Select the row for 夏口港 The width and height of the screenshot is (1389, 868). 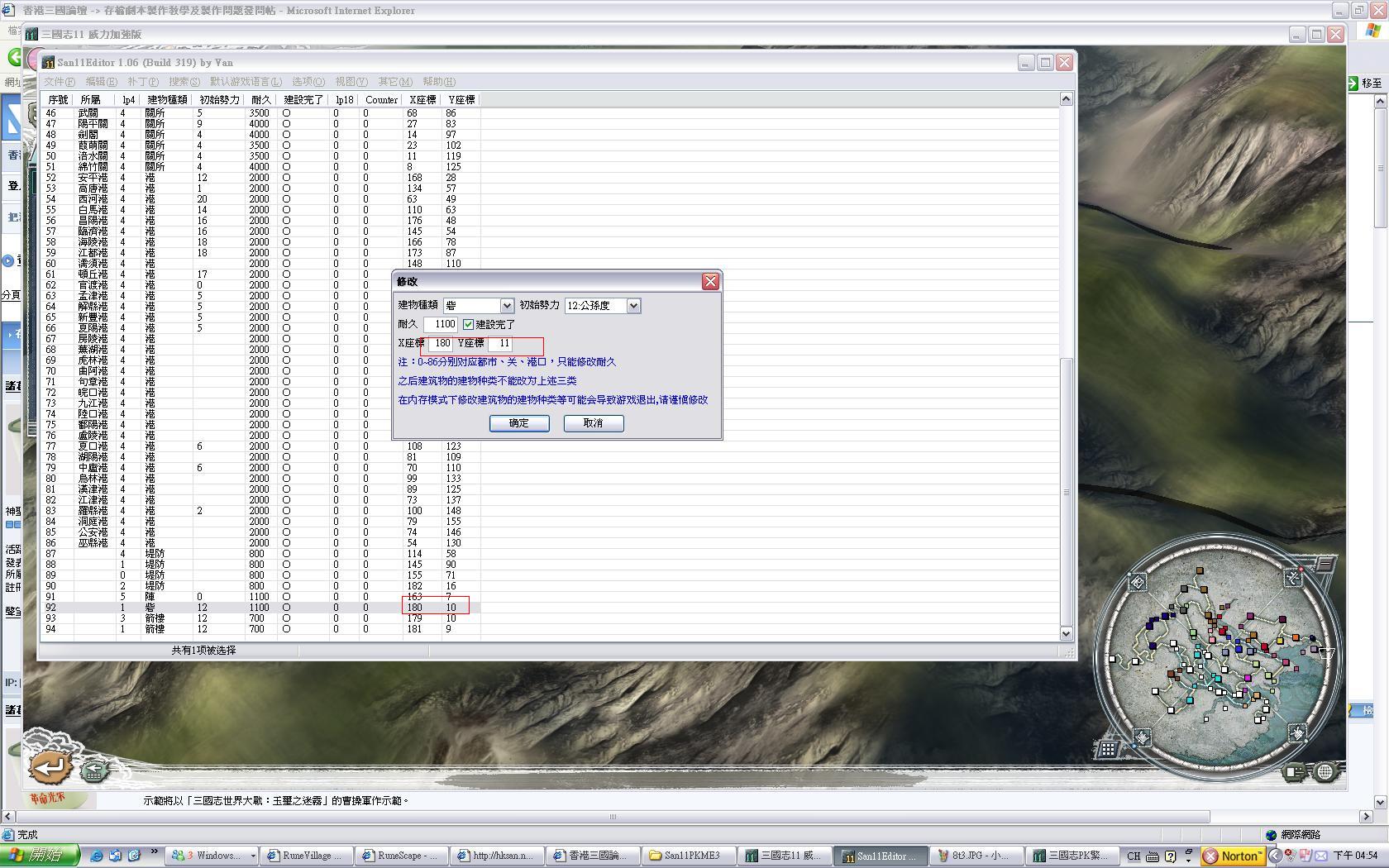point(261,446)
